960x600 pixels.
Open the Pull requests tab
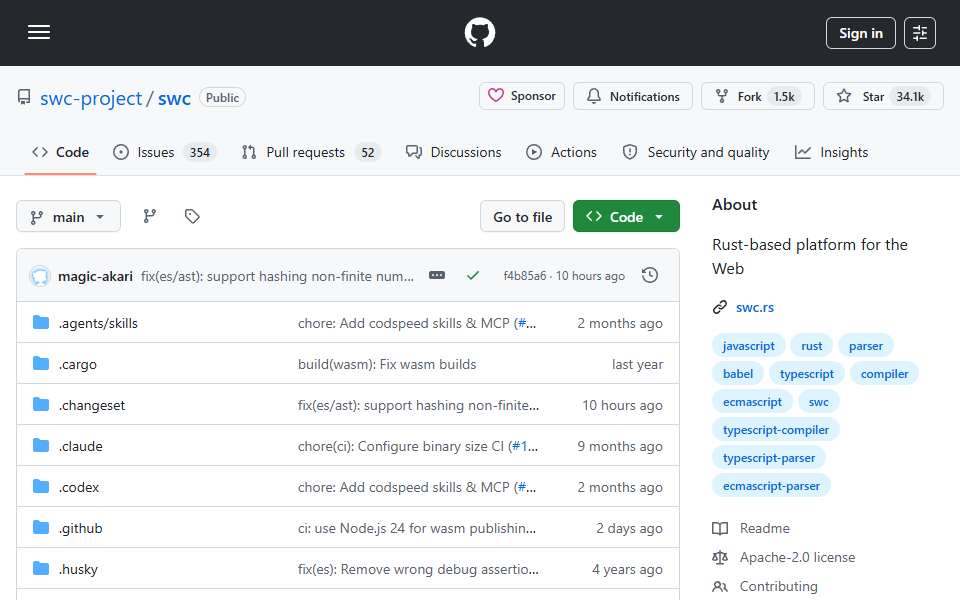(311, 152)
